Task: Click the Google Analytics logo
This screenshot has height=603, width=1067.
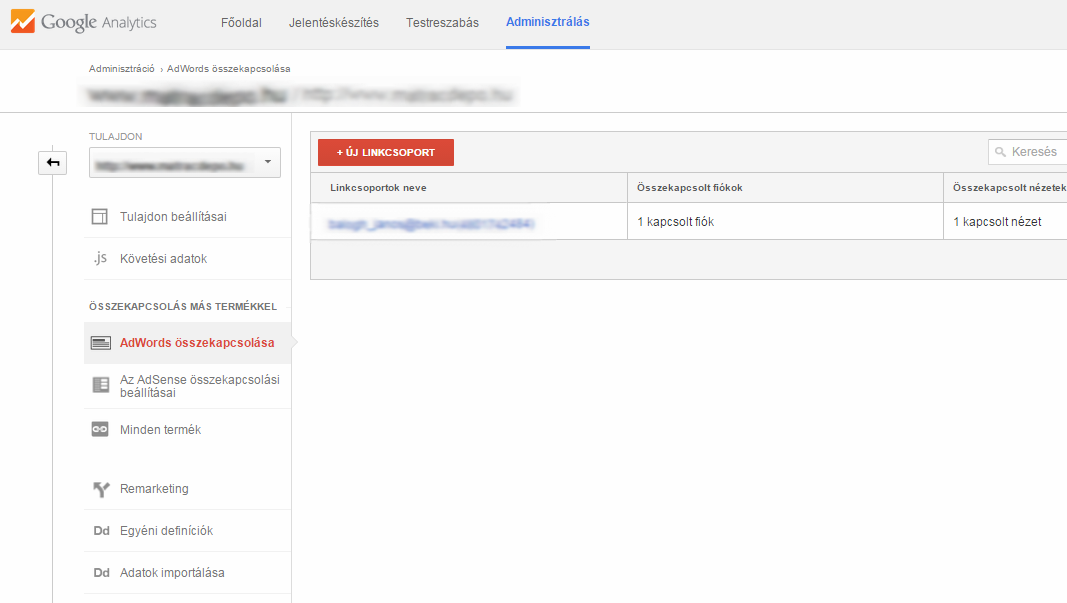Action: pyautogui.click(x=83, y=22)
